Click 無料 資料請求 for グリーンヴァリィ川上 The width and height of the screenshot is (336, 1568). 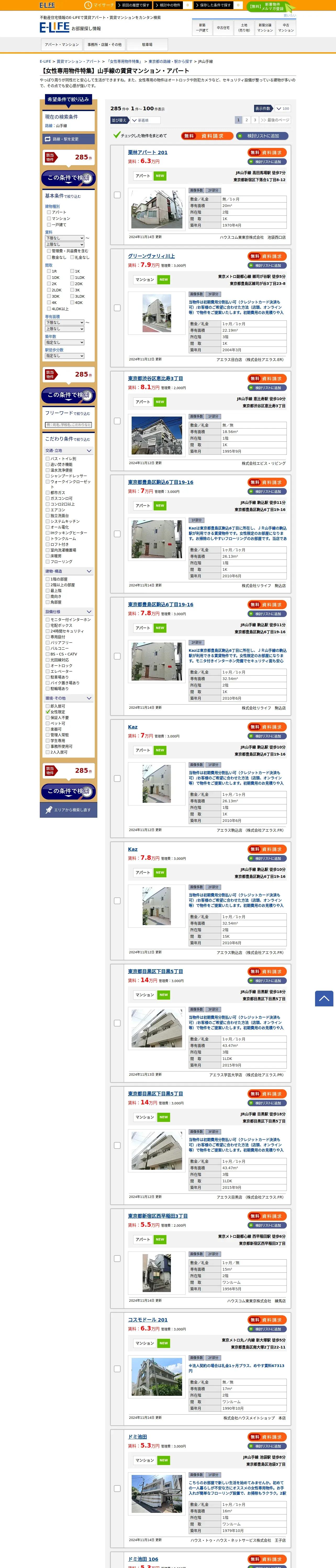point(267,256)
